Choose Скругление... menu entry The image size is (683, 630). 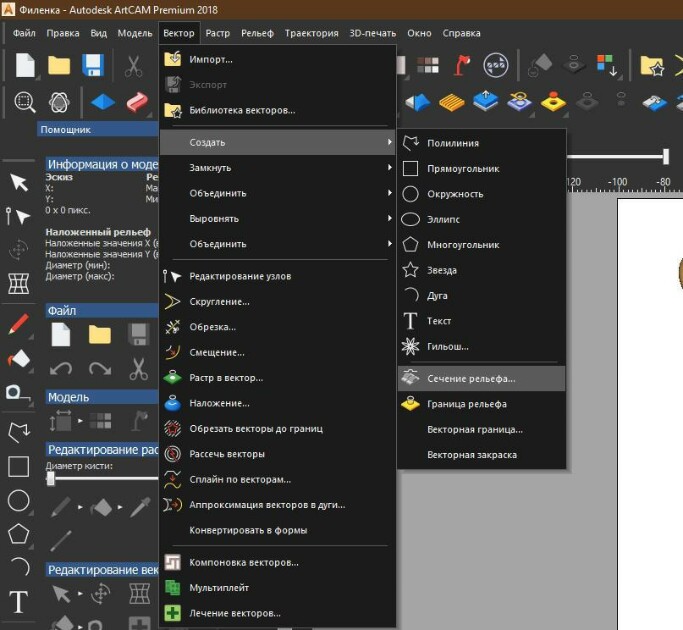(277, 301)
